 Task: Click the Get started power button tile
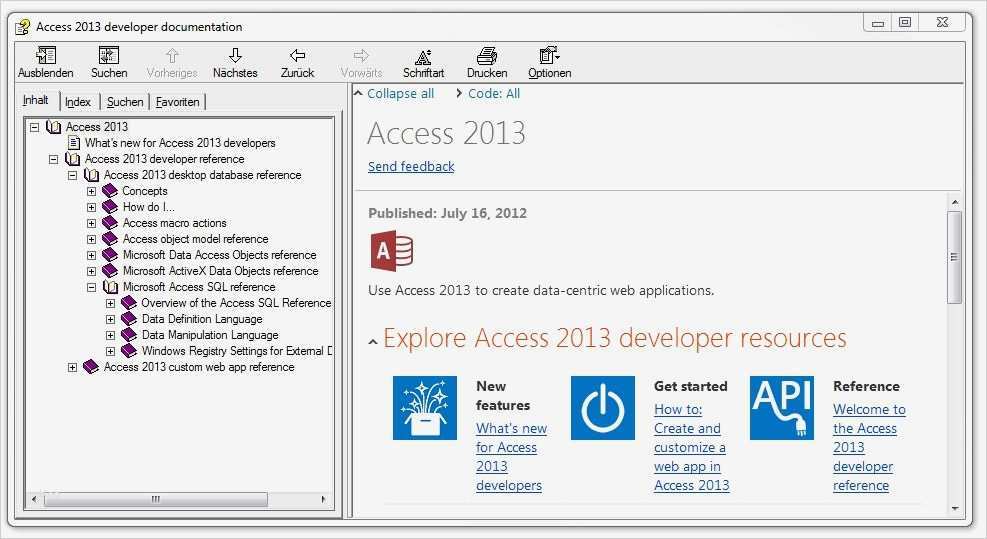click(x=602, y=408)
